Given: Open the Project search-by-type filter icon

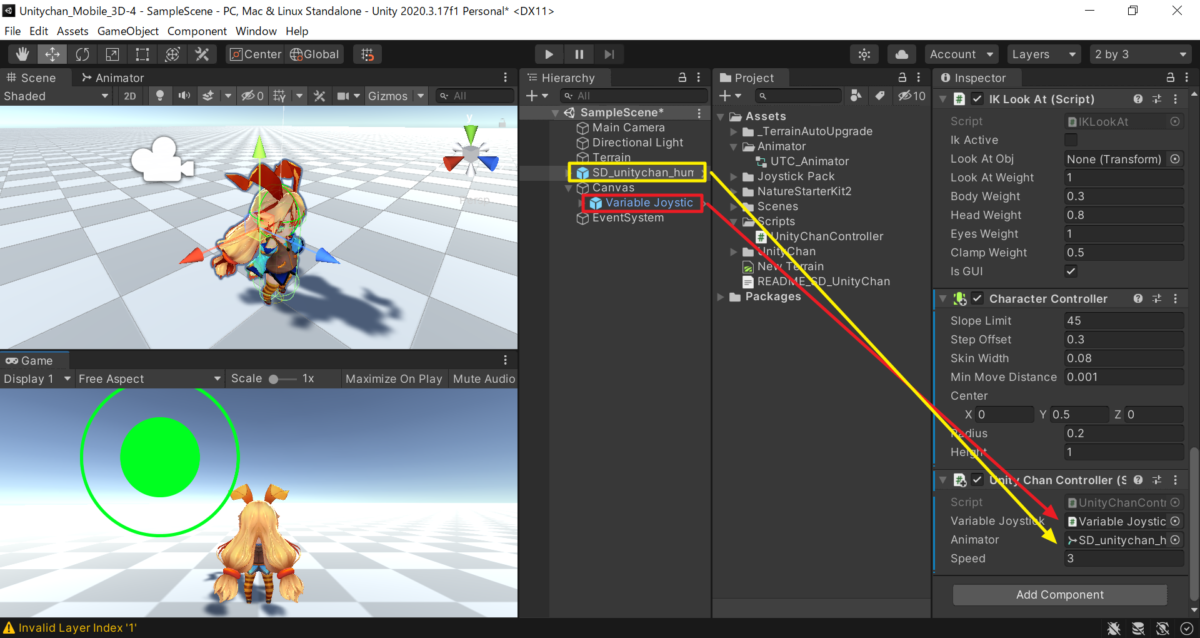Looking at the screenshot, I should (856, 96).
